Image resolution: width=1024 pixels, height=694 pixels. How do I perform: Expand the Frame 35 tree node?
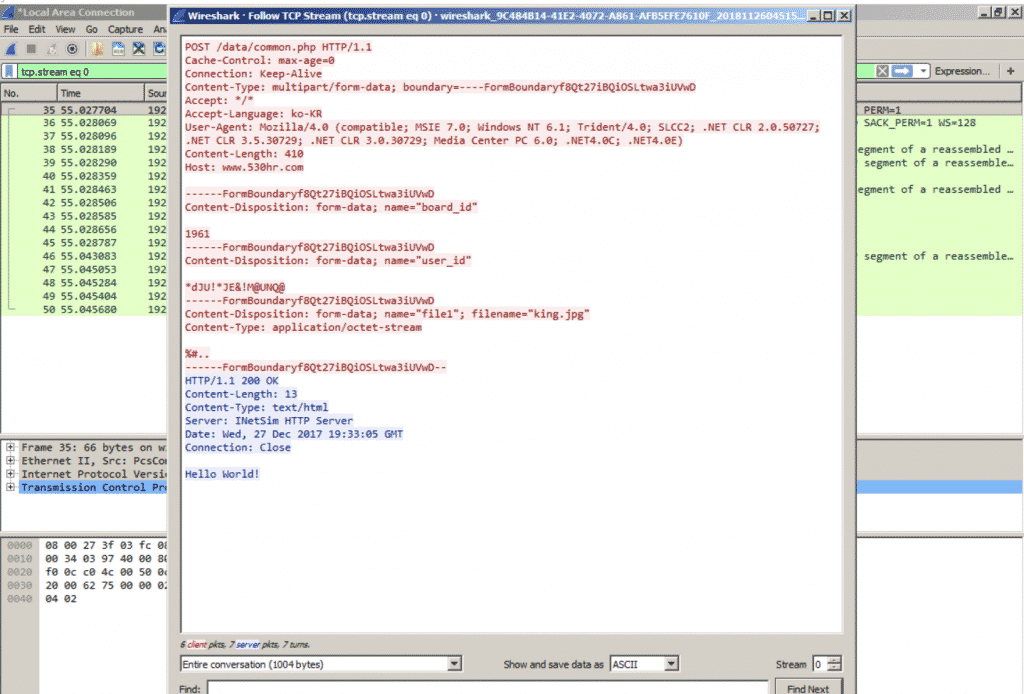[x=10, y=447]
